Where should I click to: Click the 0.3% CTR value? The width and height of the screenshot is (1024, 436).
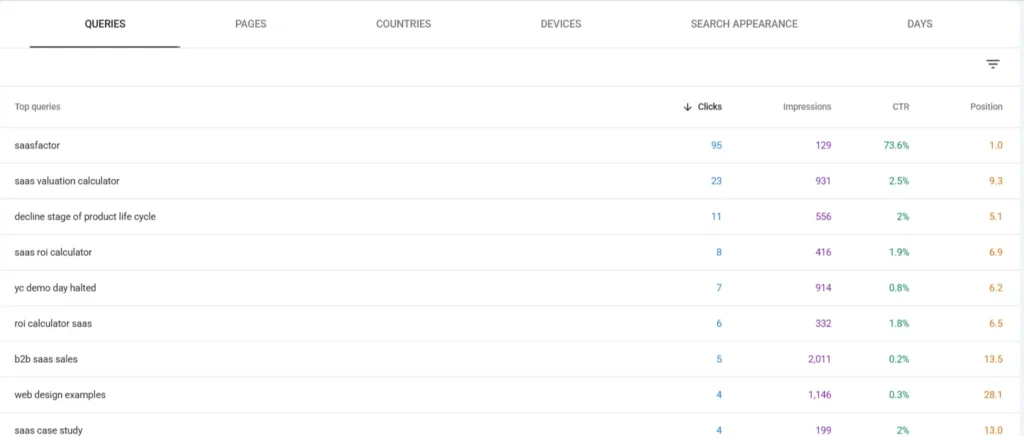(899, 395)
